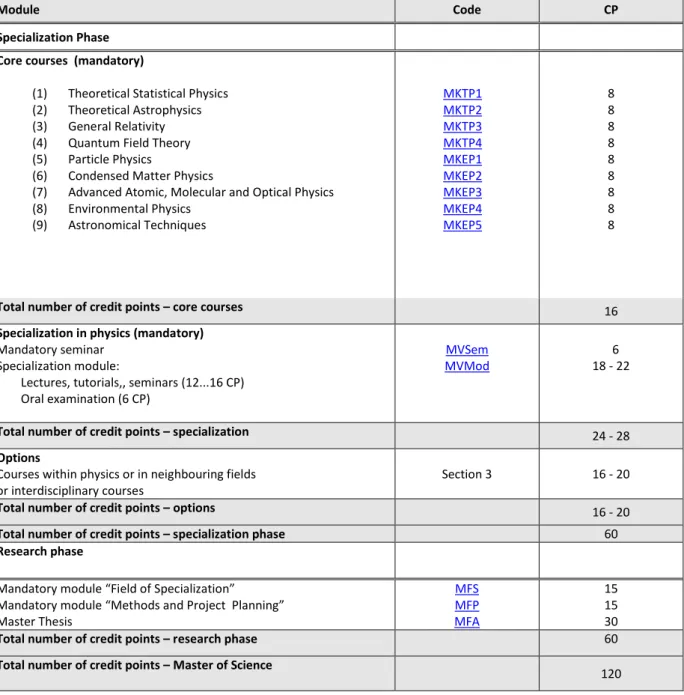This screenshot has height=695, width=684.
Task: Click Environmental Physics course name
Action: (x=129, y=208)
